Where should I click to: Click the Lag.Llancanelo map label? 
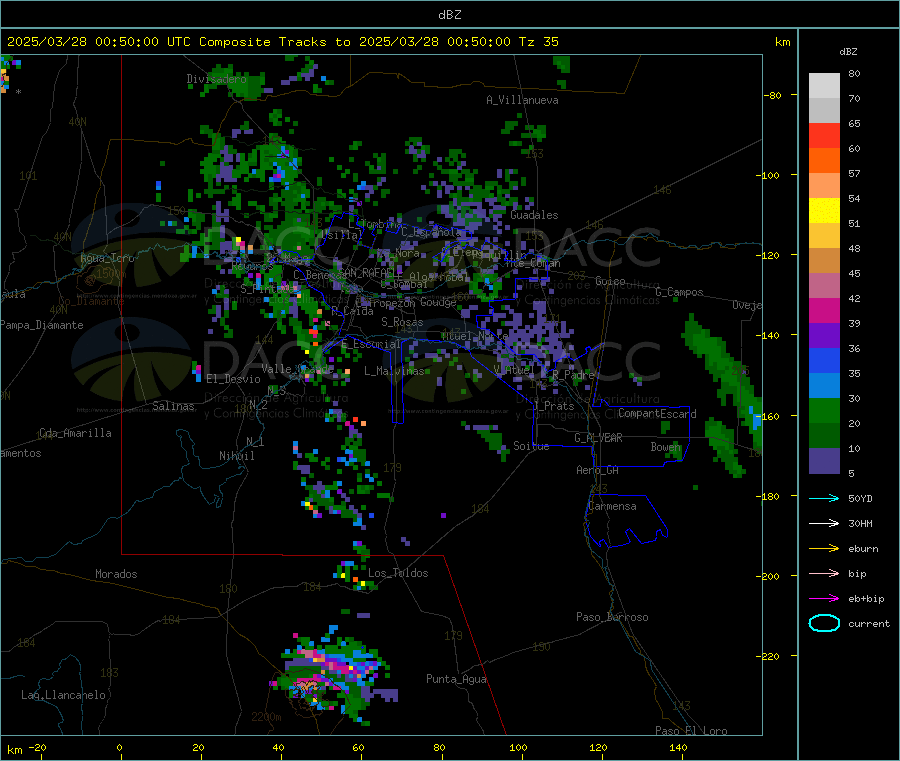(63, 695)
